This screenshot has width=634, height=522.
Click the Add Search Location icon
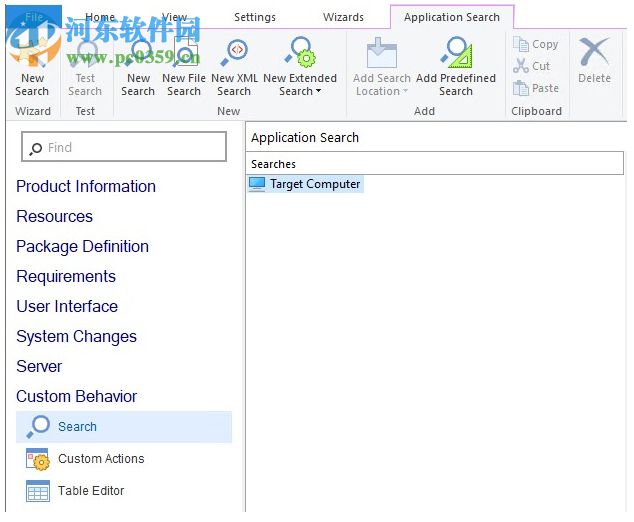click(x=381, y=53)
